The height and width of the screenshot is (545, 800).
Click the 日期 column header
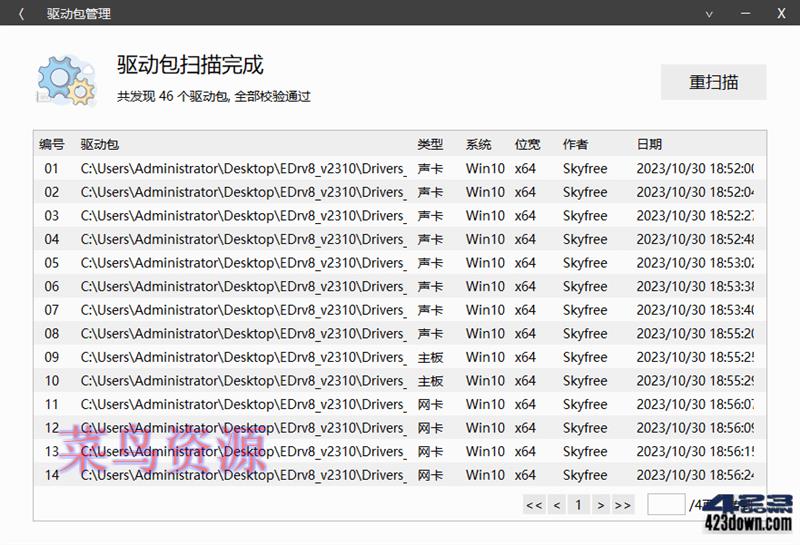coord(649,144)
